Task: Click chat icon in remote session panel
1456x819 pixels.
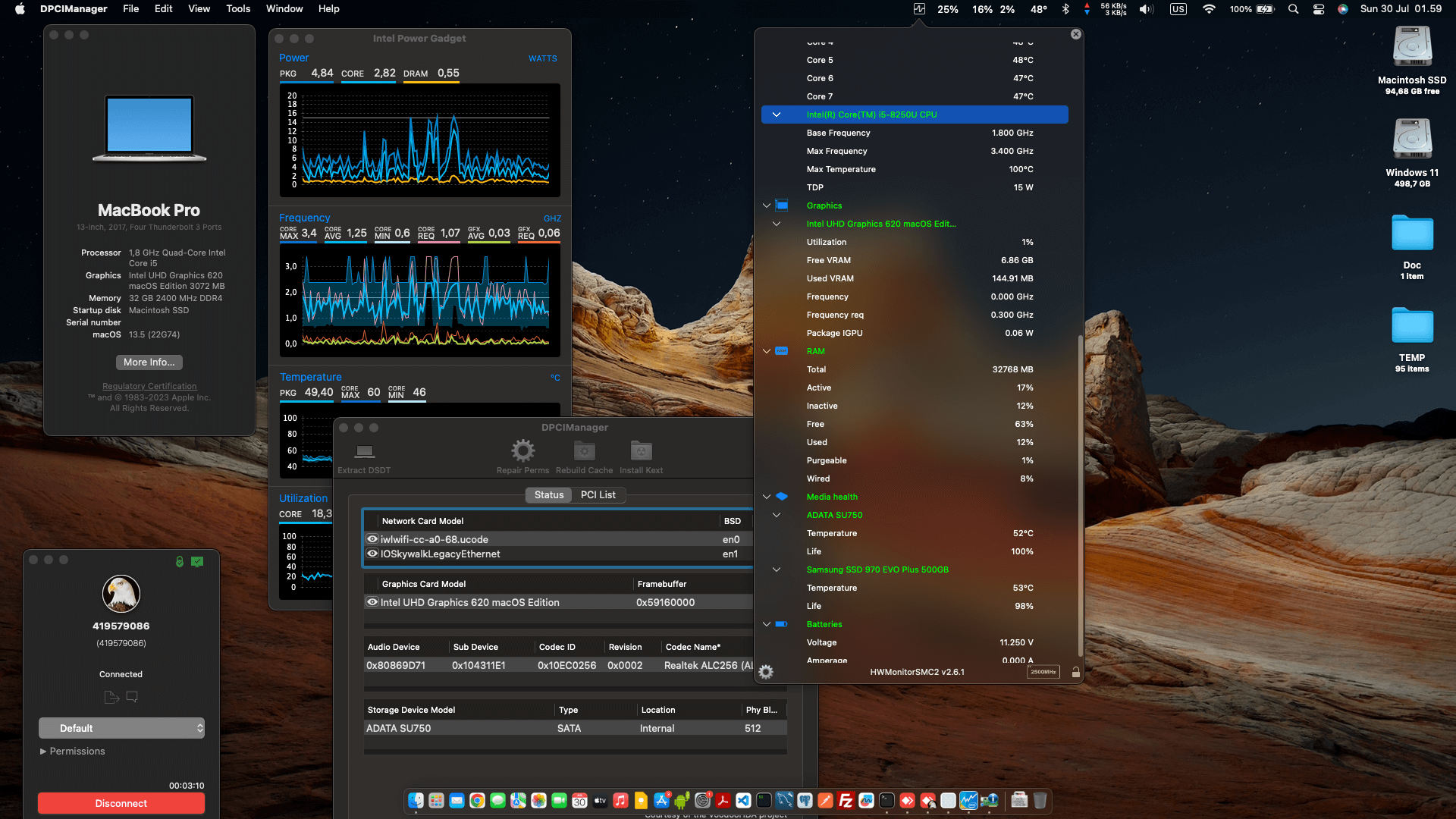Action: (132, 696)
